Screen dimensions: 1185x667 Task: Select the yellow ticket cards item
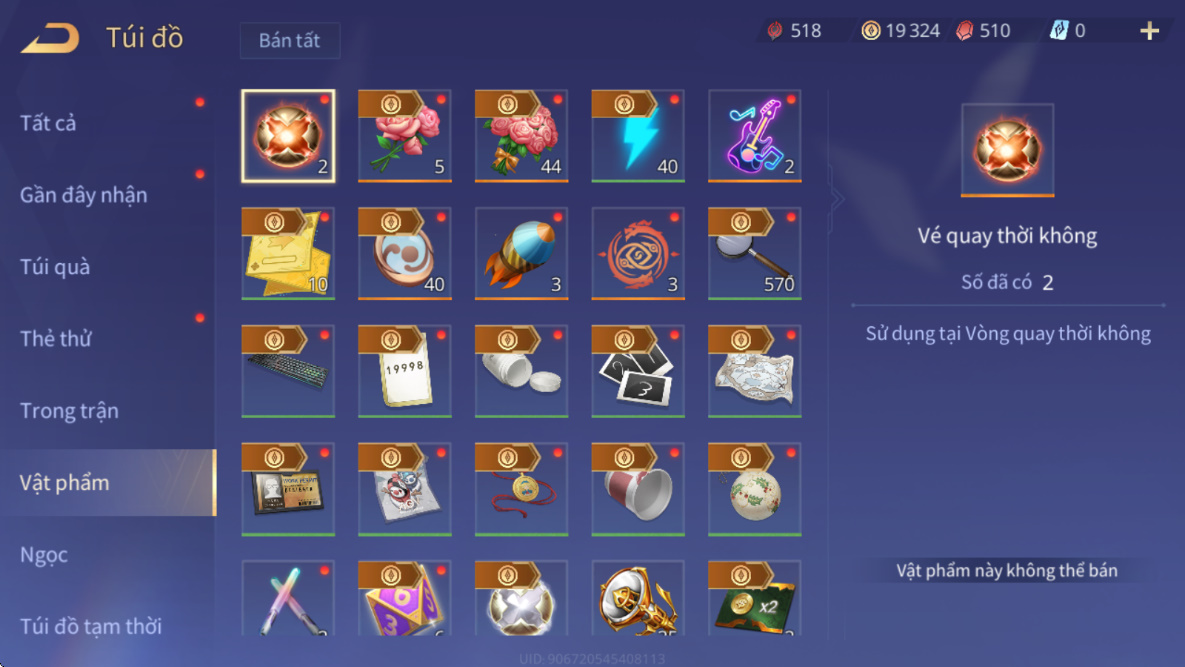(x=288, y=254)
